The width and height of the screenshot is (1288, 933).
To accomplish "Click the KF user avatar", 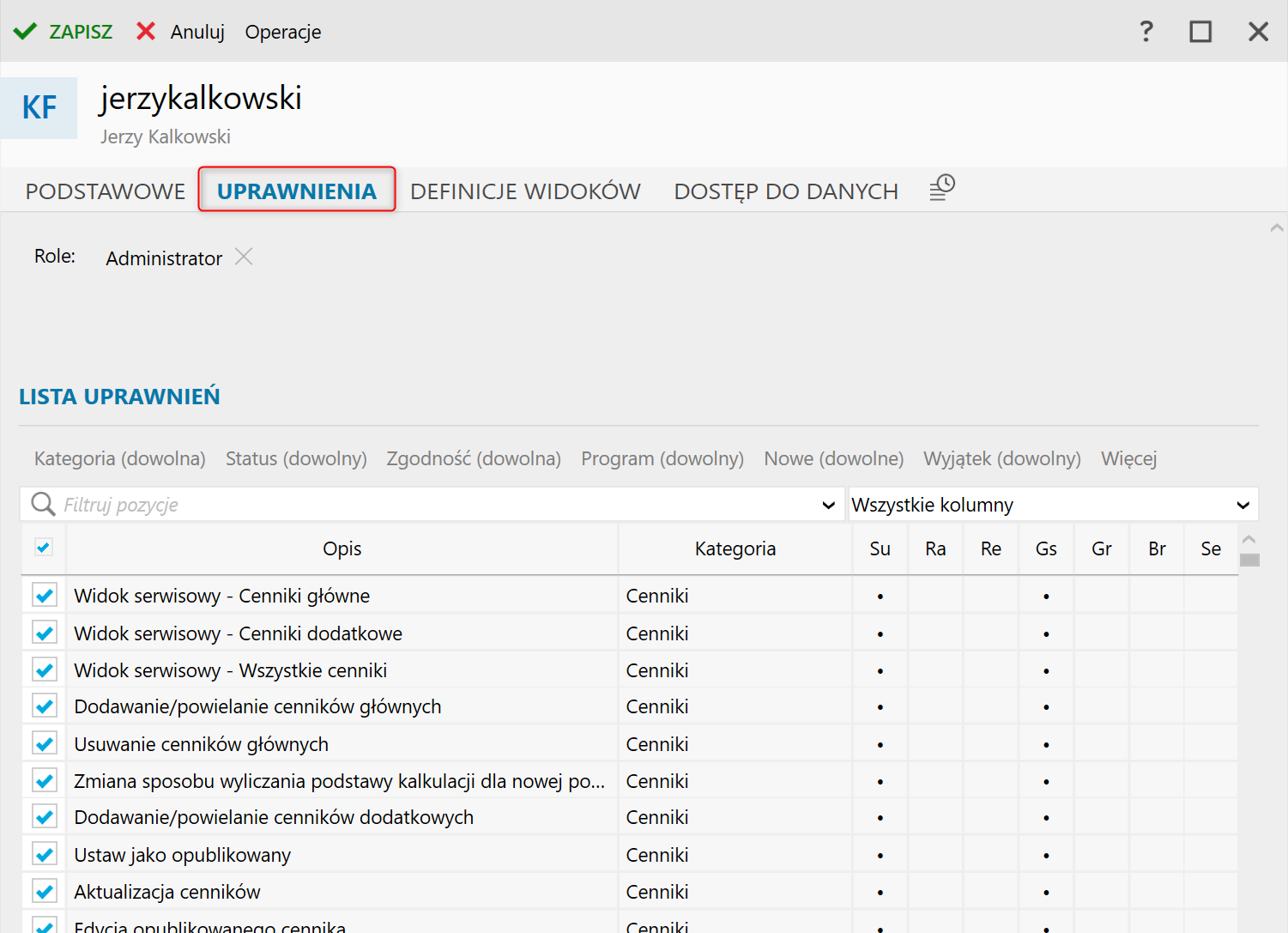I will coord(39,108).
